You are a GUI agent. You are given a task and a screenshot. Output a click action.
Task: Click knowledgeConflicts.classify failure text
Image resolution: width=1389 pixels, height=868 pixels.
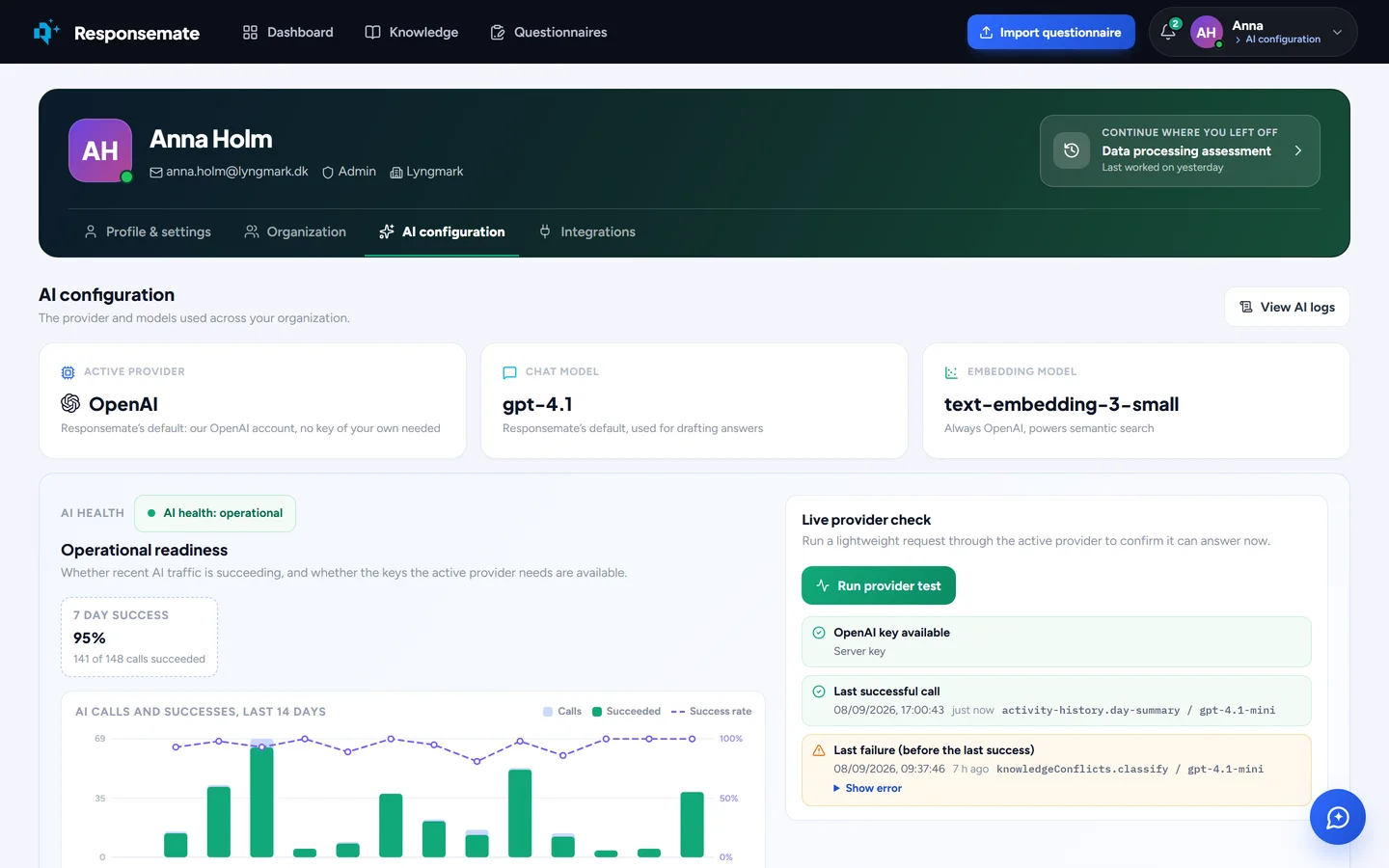(x=1082, y=769)
